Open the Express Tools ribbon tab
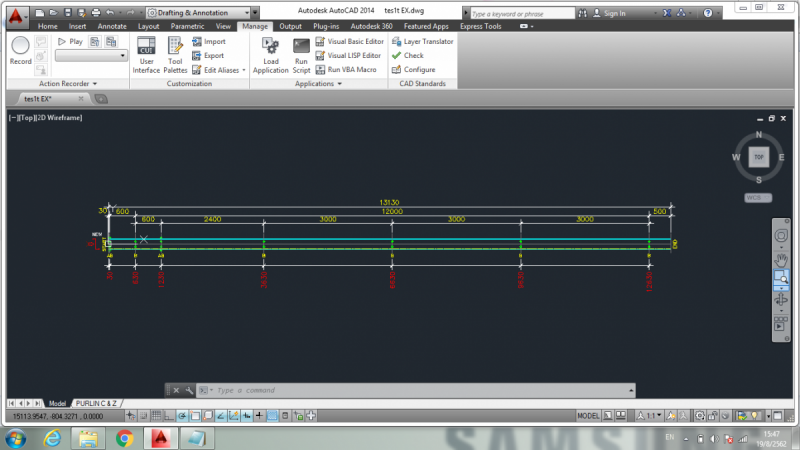 [x=481, y=26]
